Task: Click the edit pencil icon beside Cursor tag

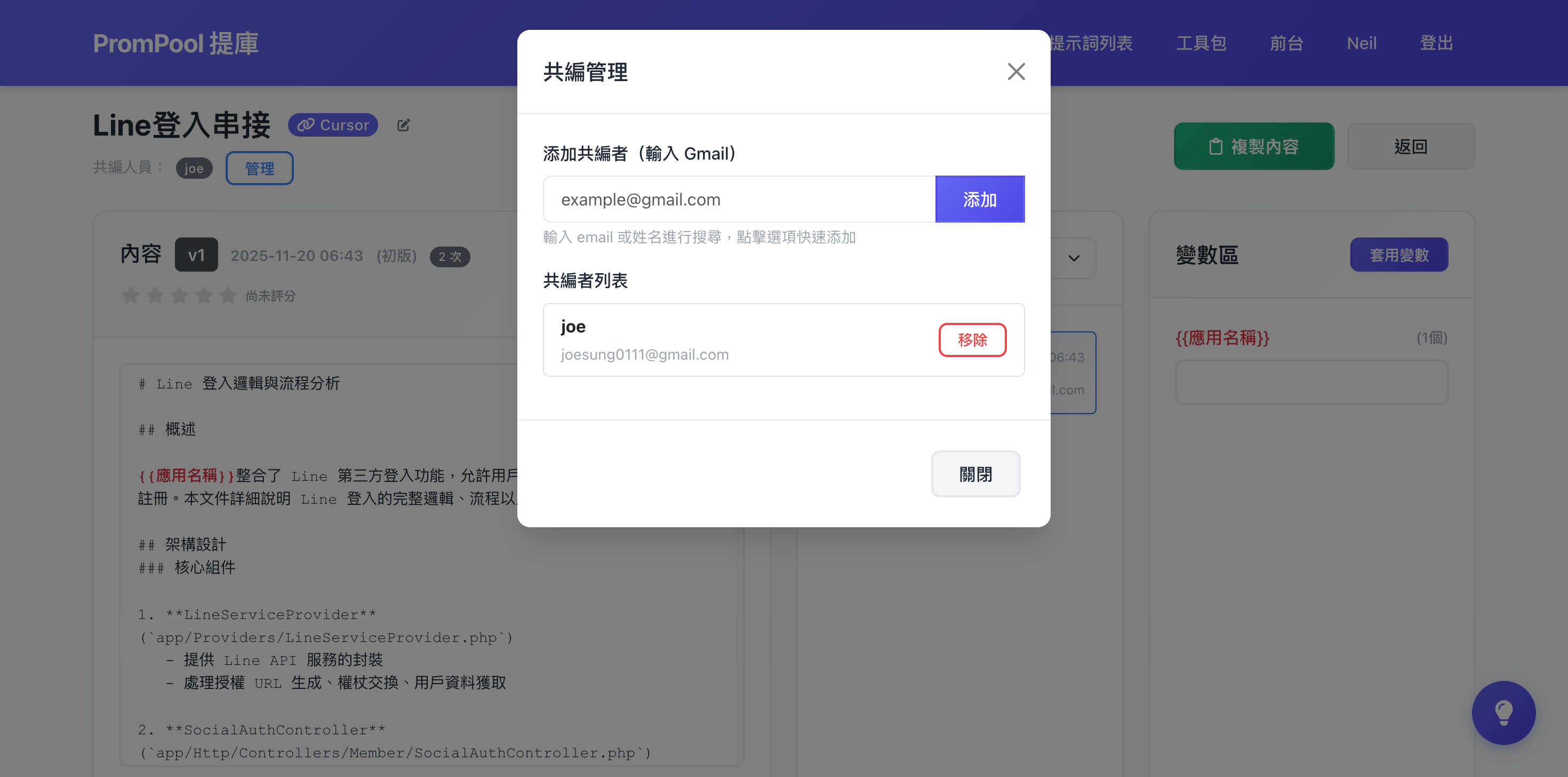Action: [x=404, y=125]
